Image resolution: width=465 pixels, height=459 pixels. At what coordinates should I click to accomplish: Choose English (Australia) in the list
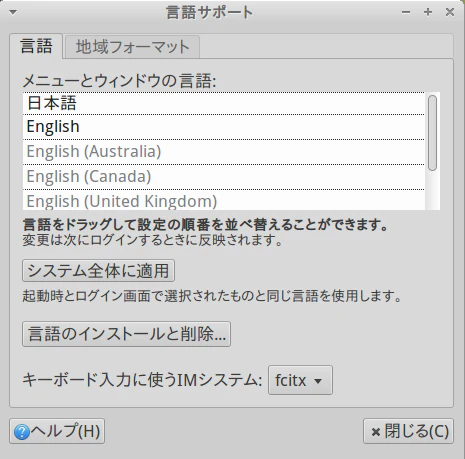pos(224,152)
